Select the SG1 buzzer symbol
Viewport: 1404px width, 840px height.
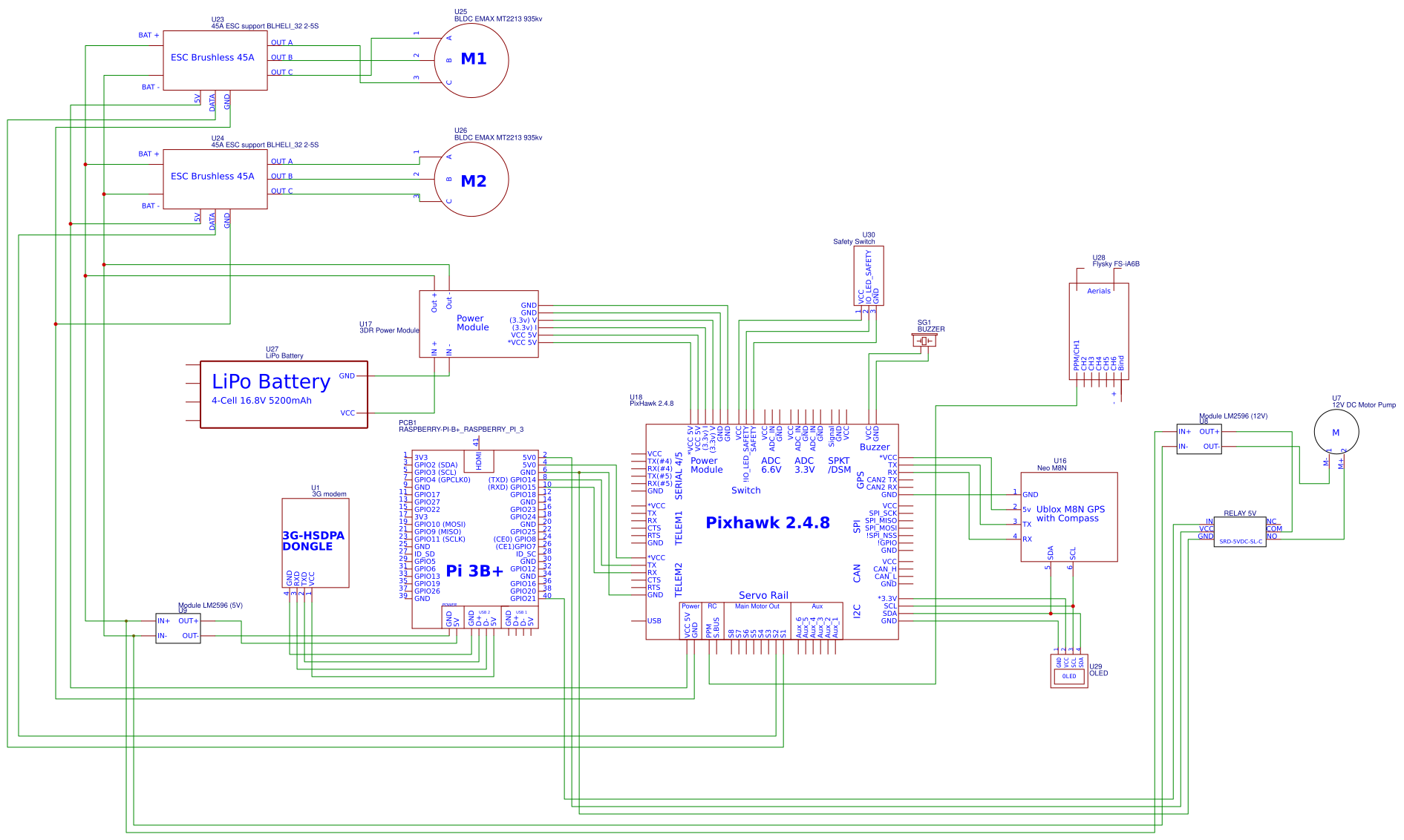tap(924, 340)
